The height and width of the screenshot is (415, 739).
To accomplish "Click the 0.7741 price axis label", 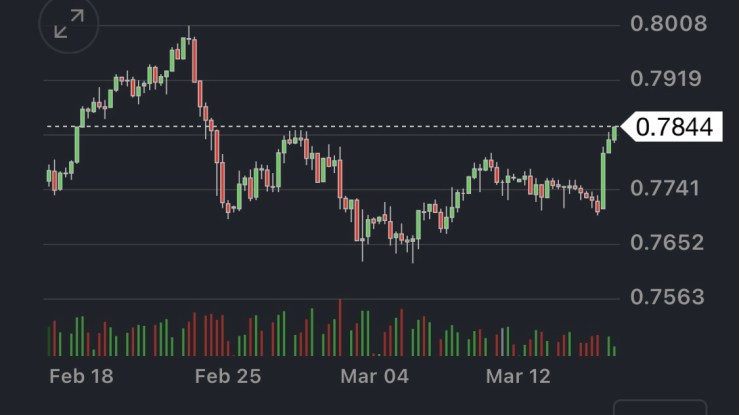I will click(669, 188).
